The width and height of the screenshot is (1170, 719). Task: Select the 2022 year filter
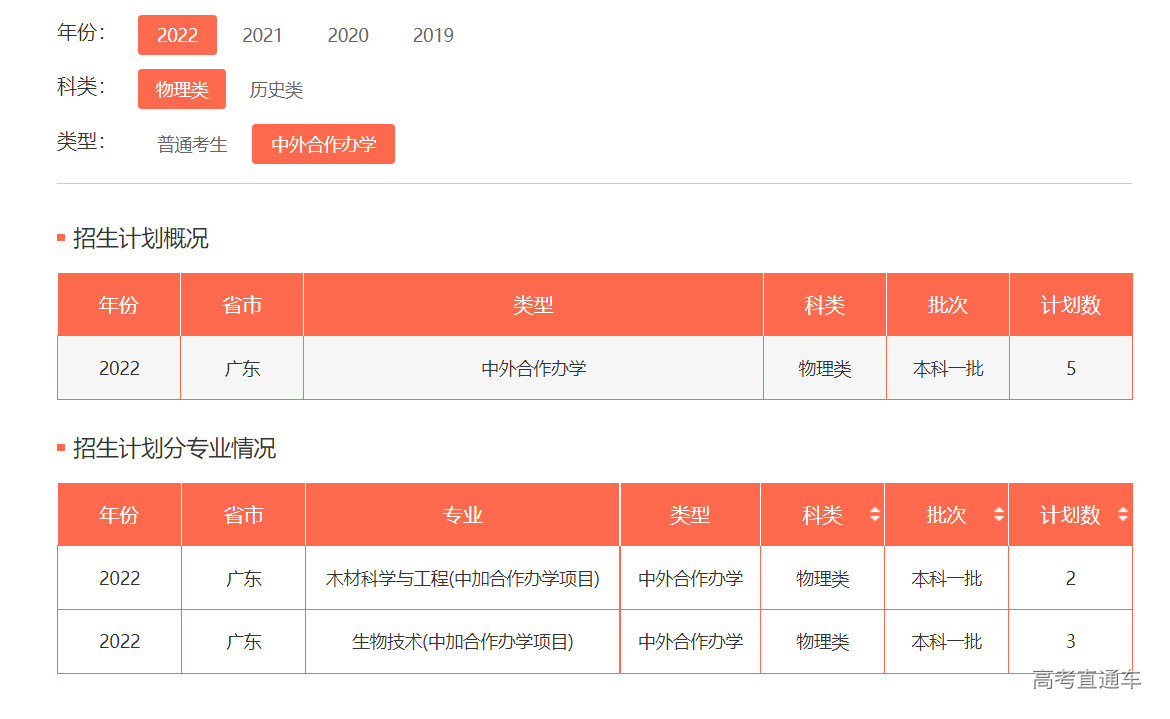(177, 35)
